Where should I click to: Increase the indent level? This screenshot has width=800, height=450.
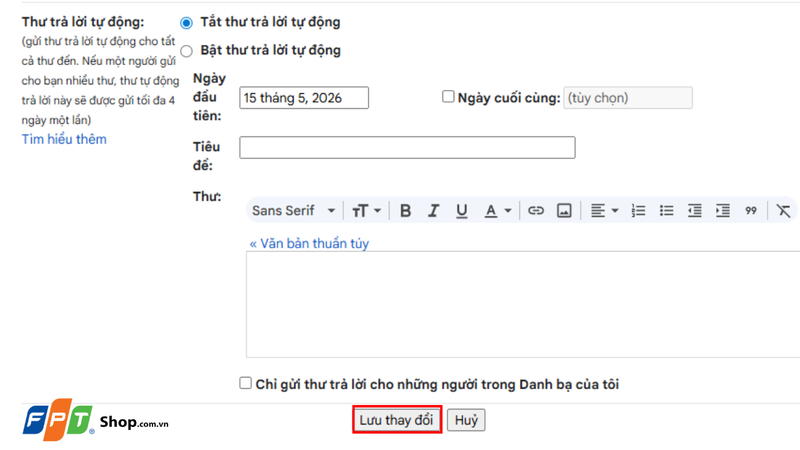coord(722,211)
